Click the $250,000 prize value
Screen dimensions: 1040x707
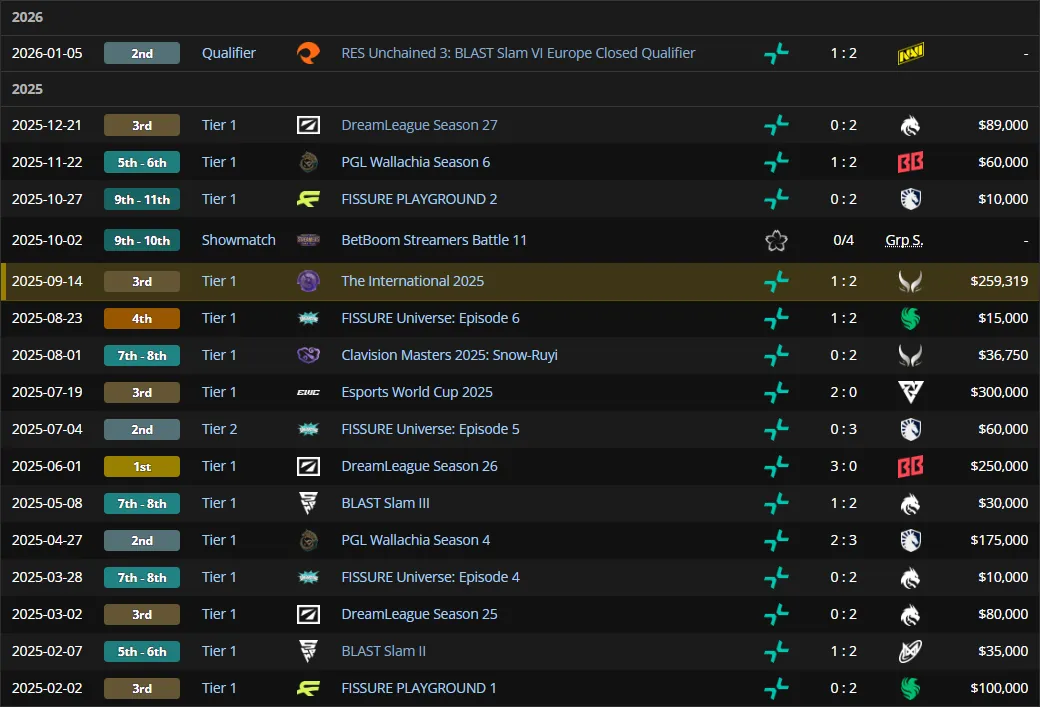(999, 466)
